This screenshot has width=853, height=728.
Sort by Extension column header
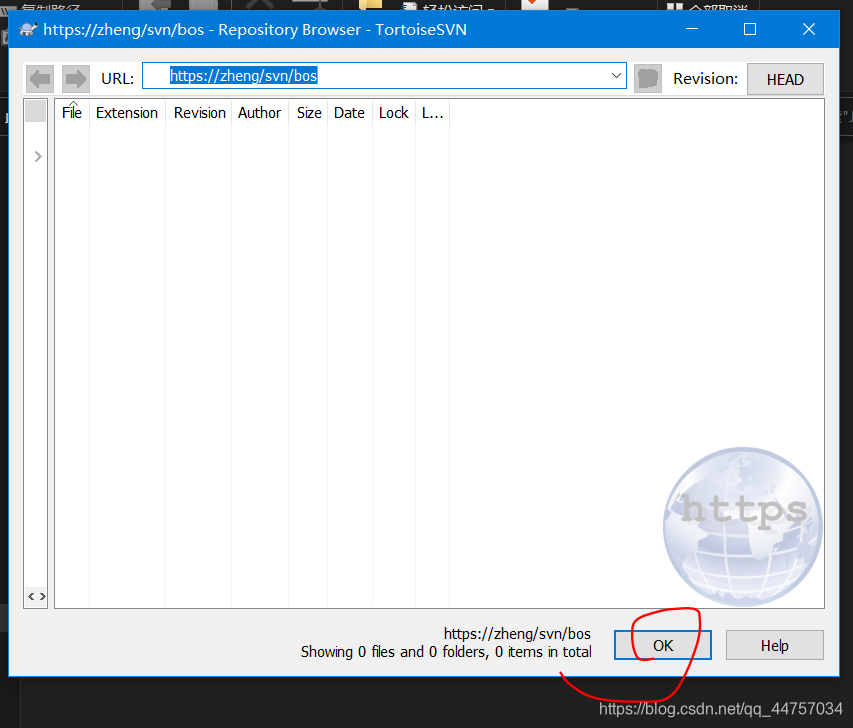[x=127, y=113]
